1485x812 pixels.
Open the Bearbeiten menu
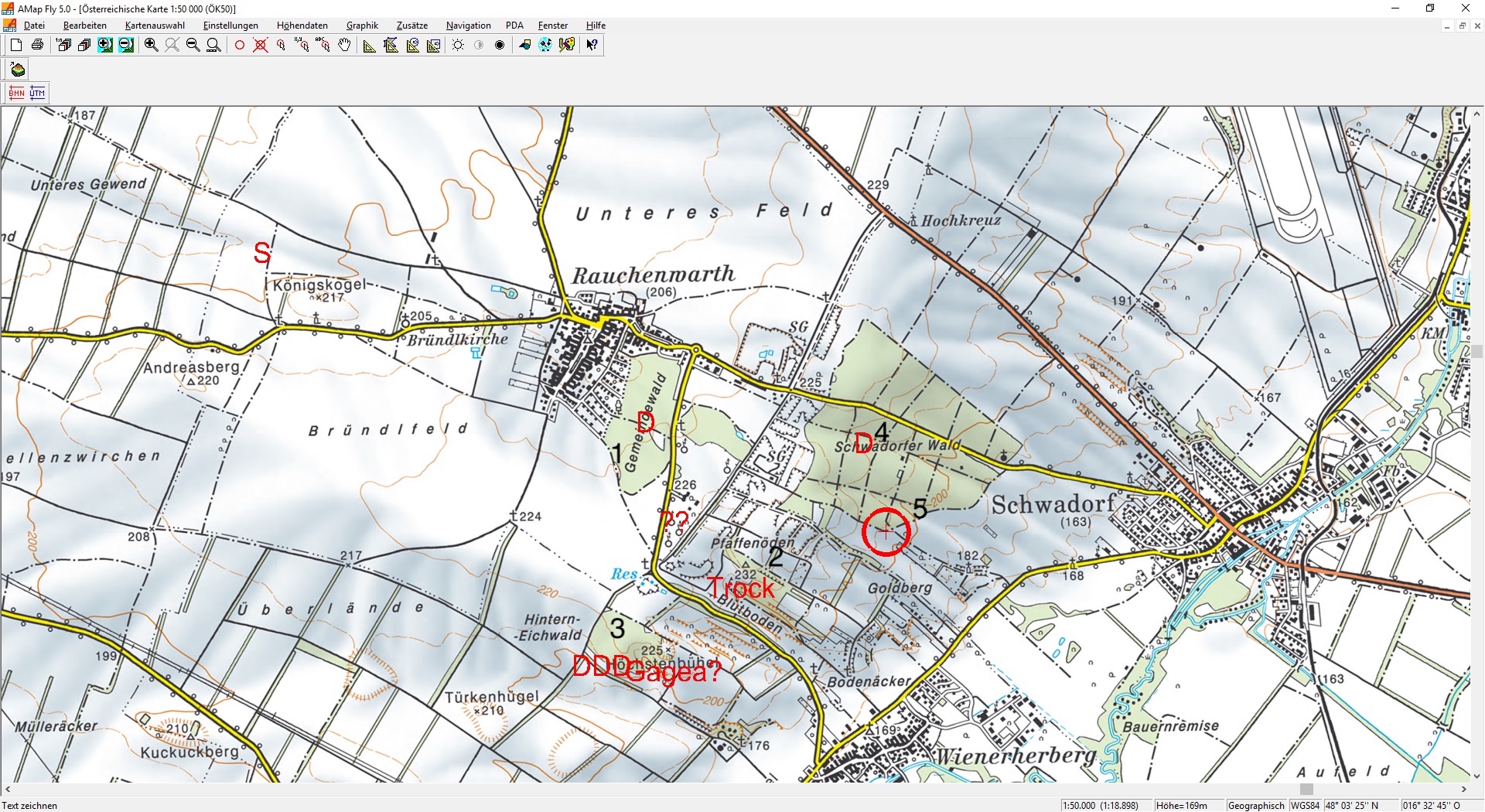(x=85, y=26)
